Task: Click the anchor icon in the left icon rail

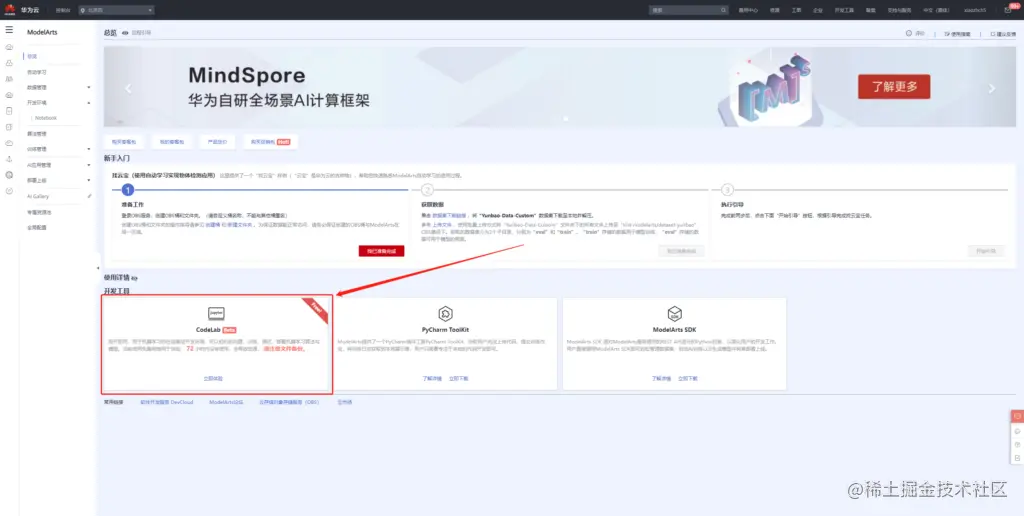Action: click(x=9, y=159)
